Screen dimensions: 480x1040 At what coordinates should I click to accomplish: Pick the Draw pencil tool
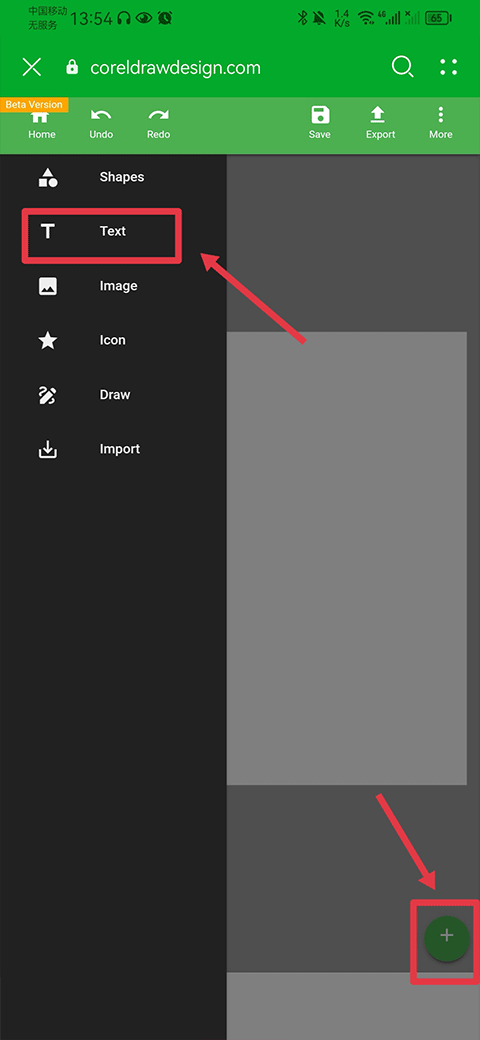[x=48, y=395]
